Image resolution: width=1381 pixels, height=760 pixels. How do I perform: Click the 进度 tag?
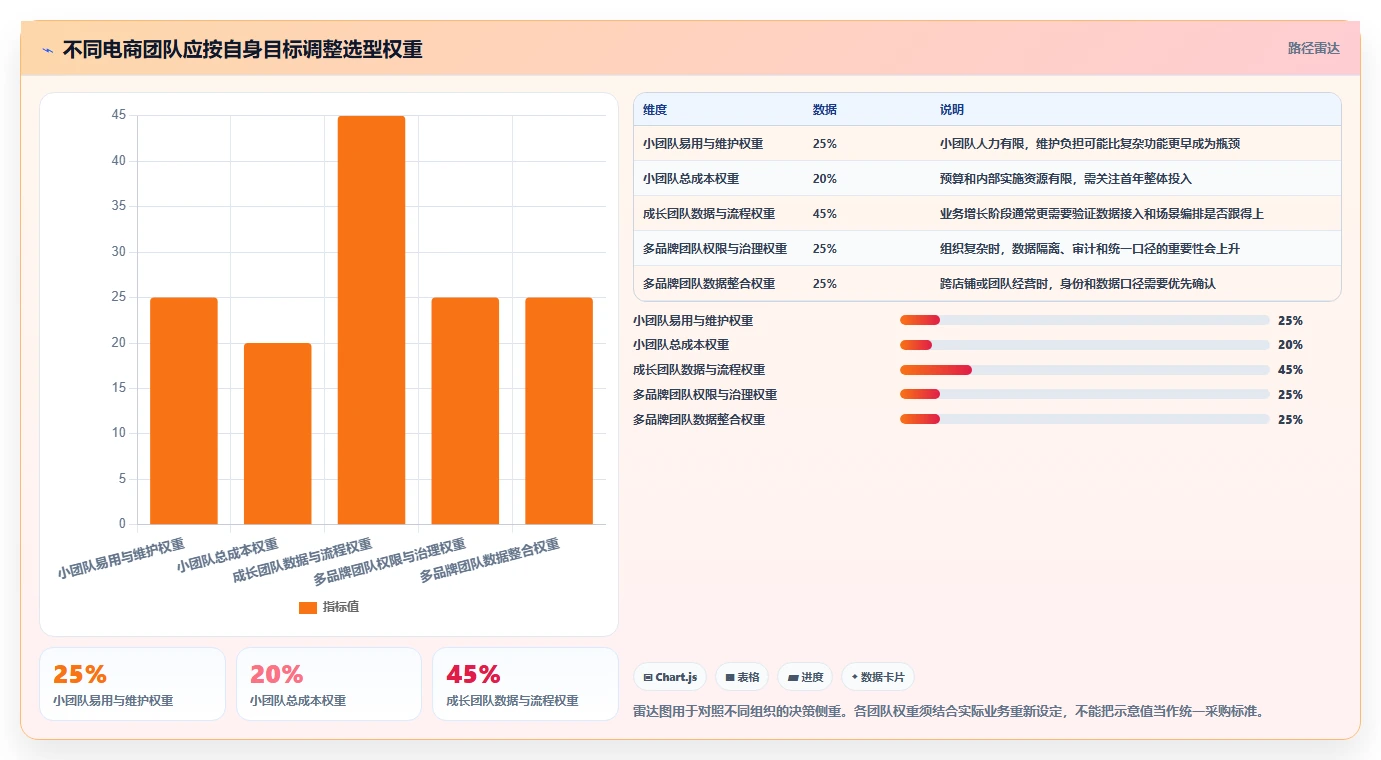[805, 677]
